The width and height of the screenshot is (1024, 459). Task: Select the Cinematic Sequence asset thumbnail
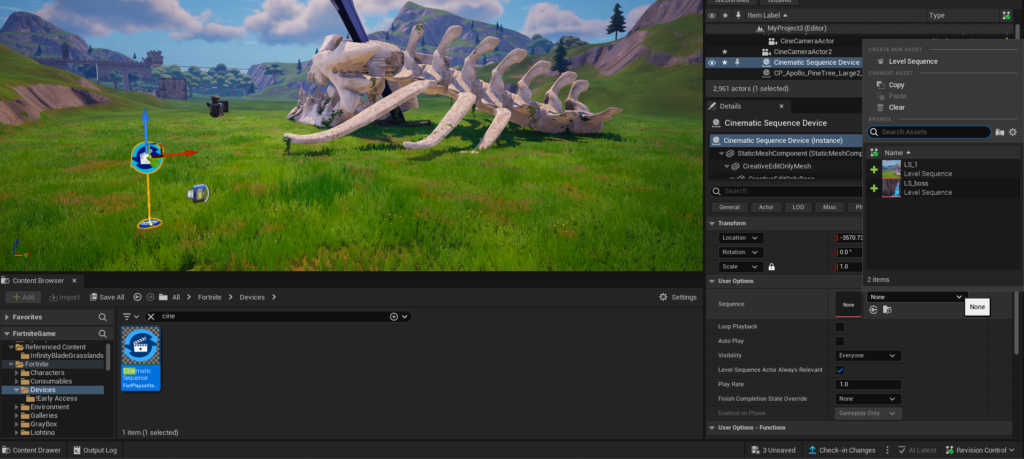coord(141,358)
